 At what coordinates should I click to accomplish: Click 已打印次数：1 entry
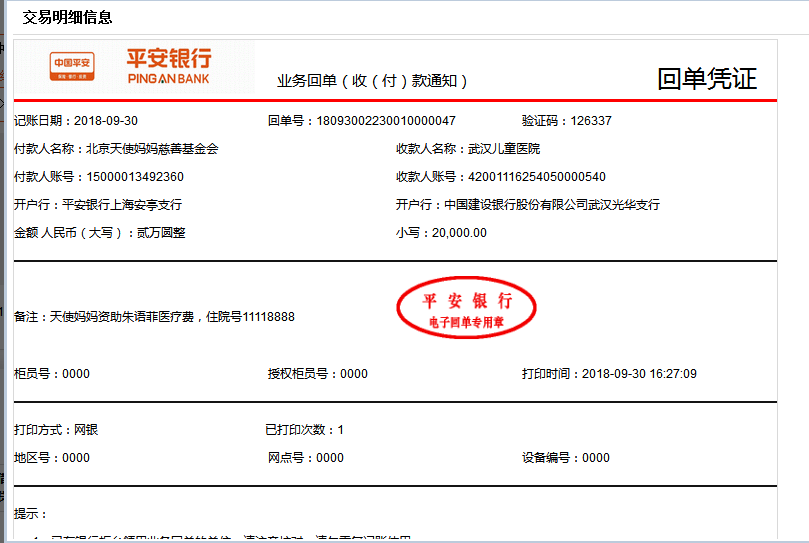[x=304, y=429]
